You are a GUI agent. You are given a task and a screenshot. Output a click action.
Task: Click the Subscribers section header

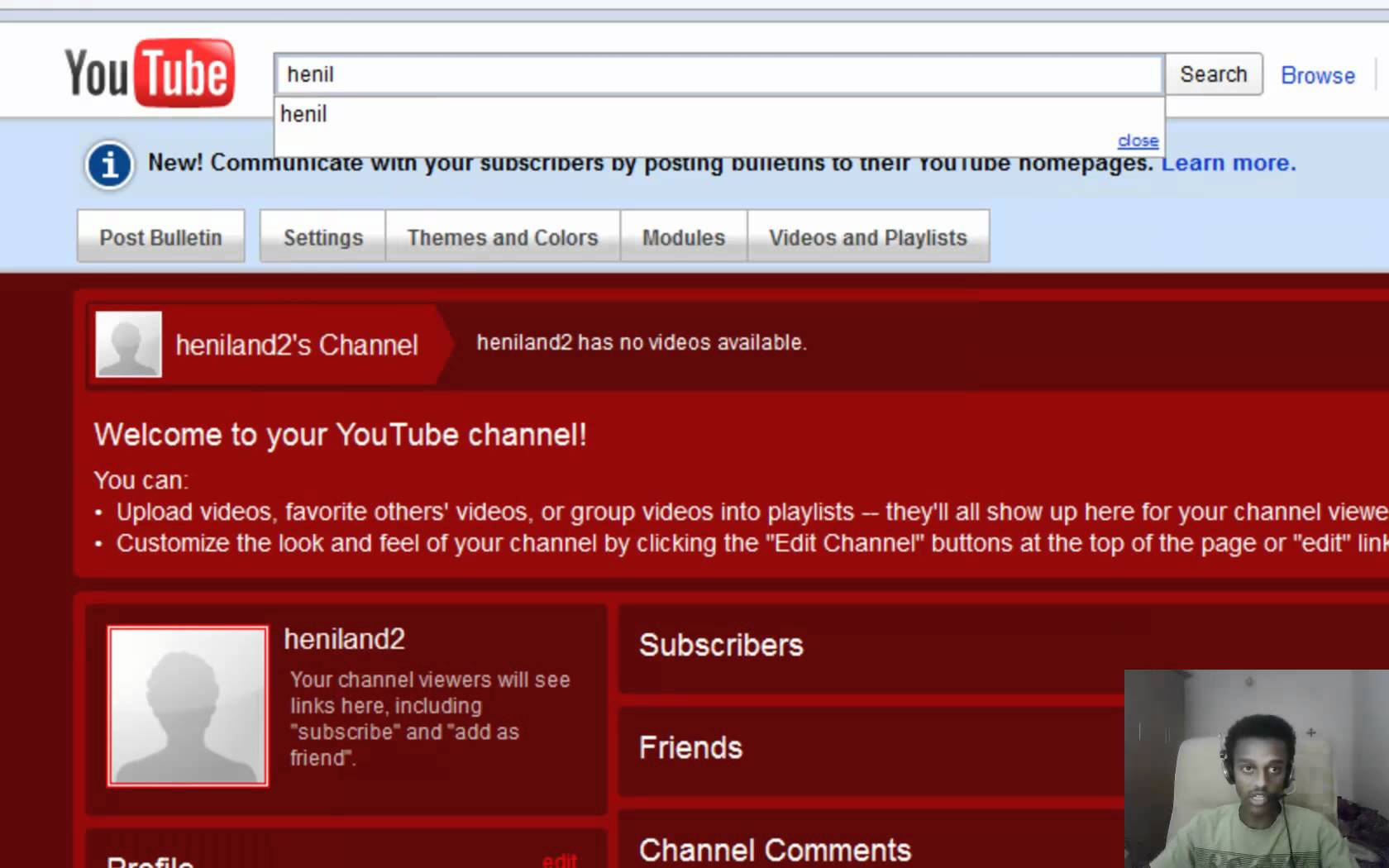click(x=721, y=646)
